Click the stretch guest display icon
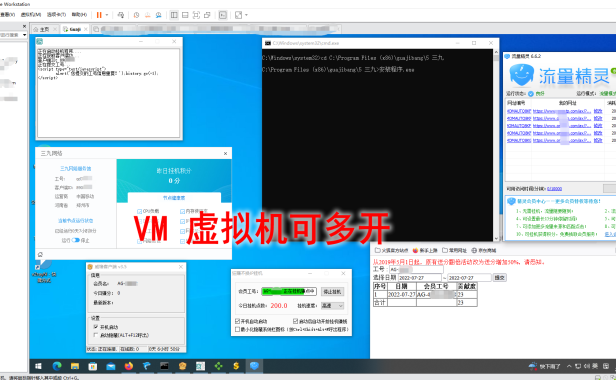The width and height of the screenshot is (616, 380). (238, 15)
